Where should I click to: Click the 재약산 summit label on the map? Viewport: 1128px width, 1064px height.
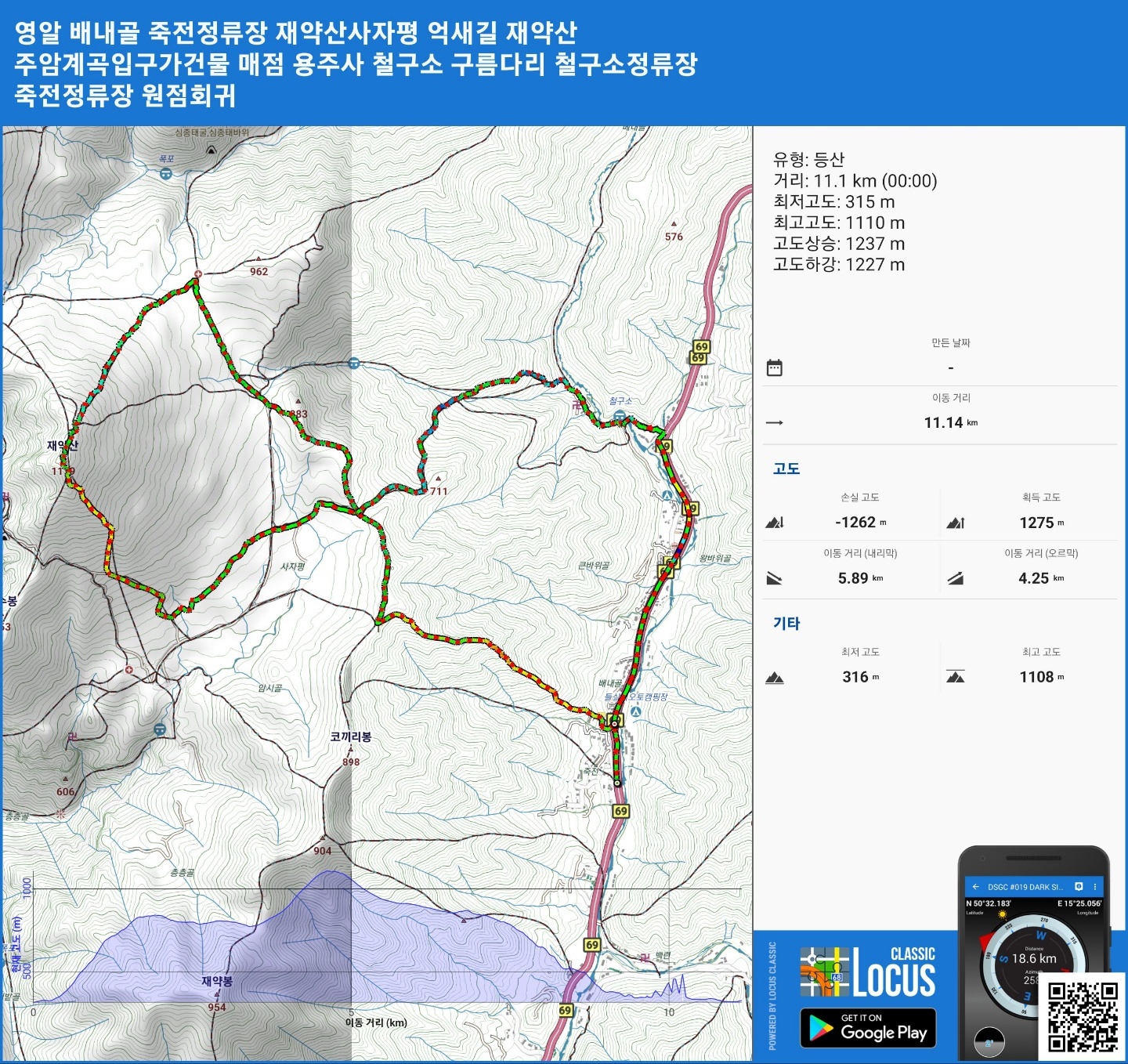coord(63,445)
